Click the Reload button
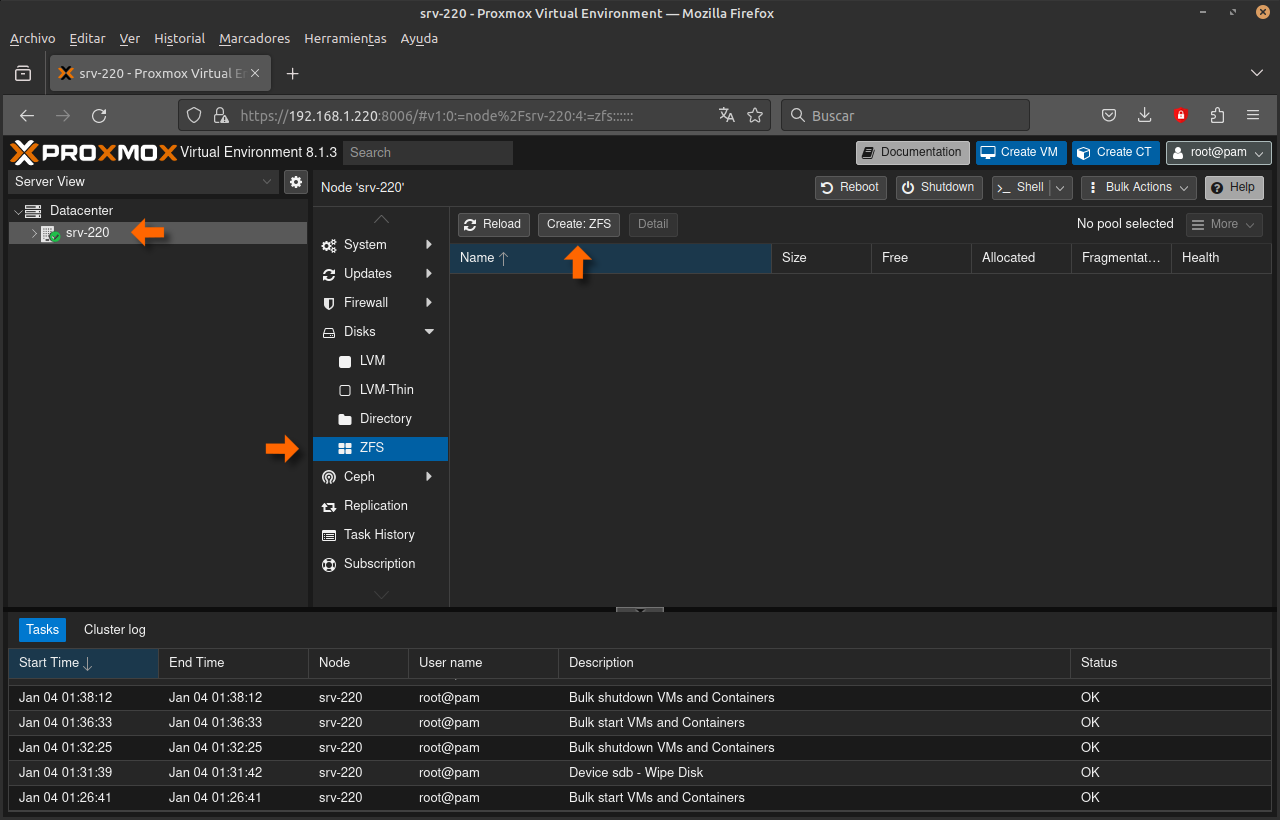Screen dimensions: 1280x820 [x=493, y=224]
